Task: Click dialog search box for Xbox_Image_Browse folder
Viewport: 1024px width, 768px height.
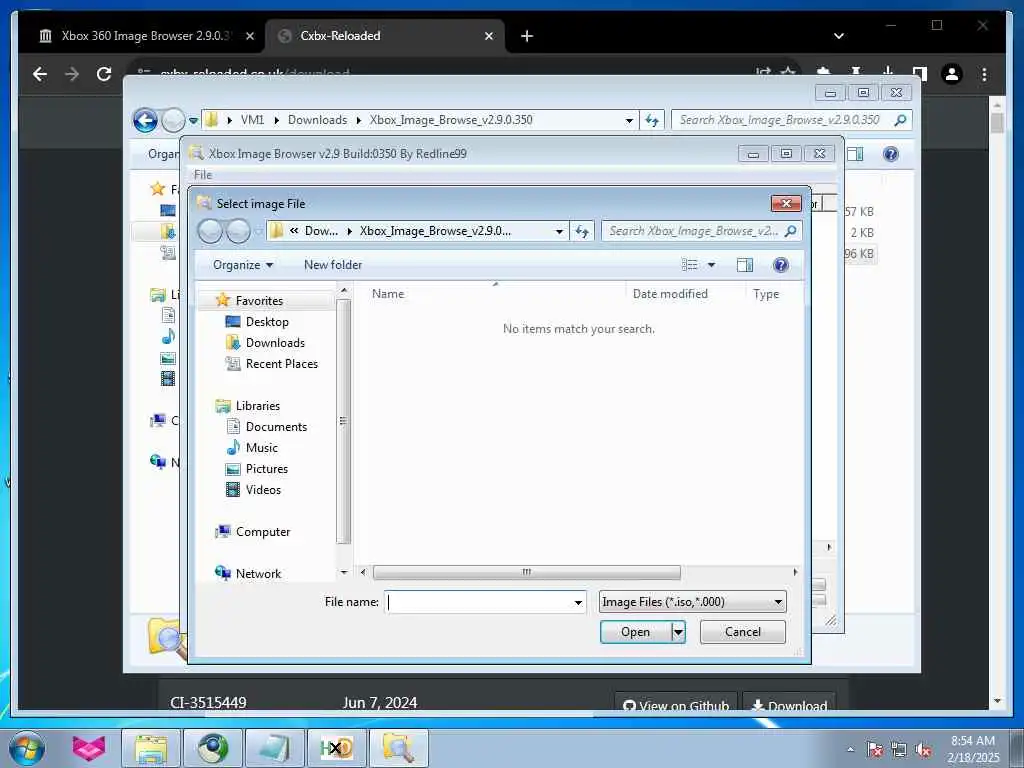Action: coord(701,231)
